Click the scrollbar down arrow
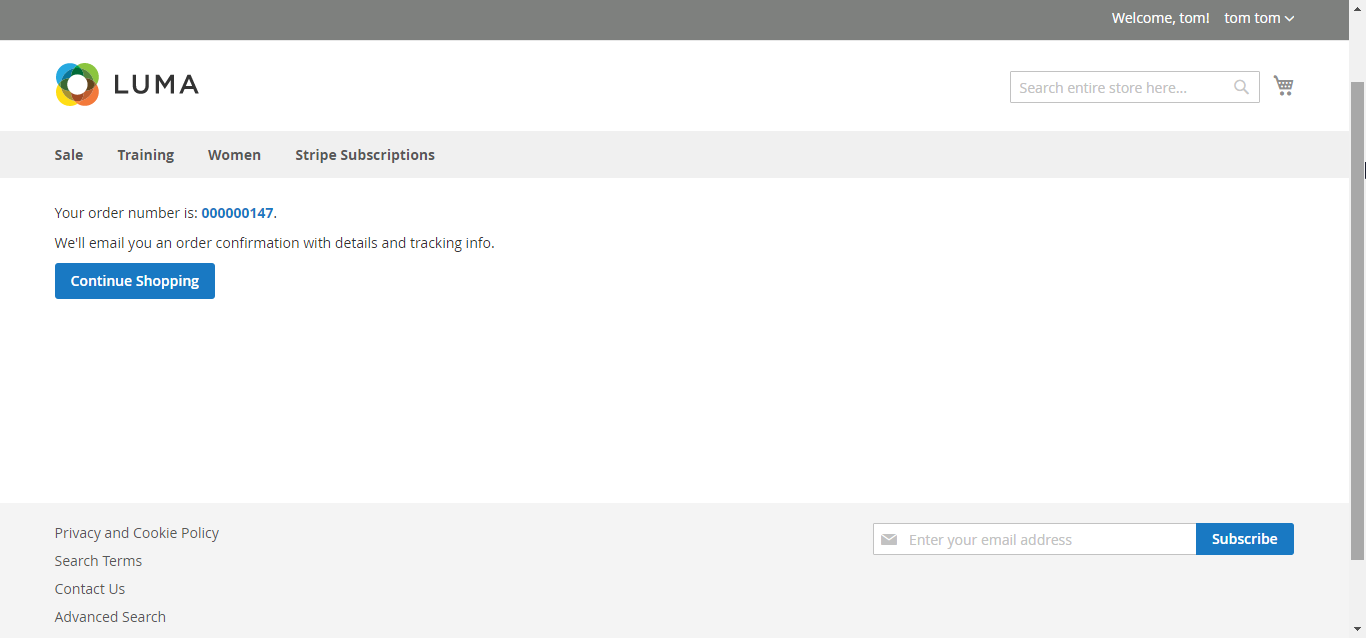 (1357, 630)
